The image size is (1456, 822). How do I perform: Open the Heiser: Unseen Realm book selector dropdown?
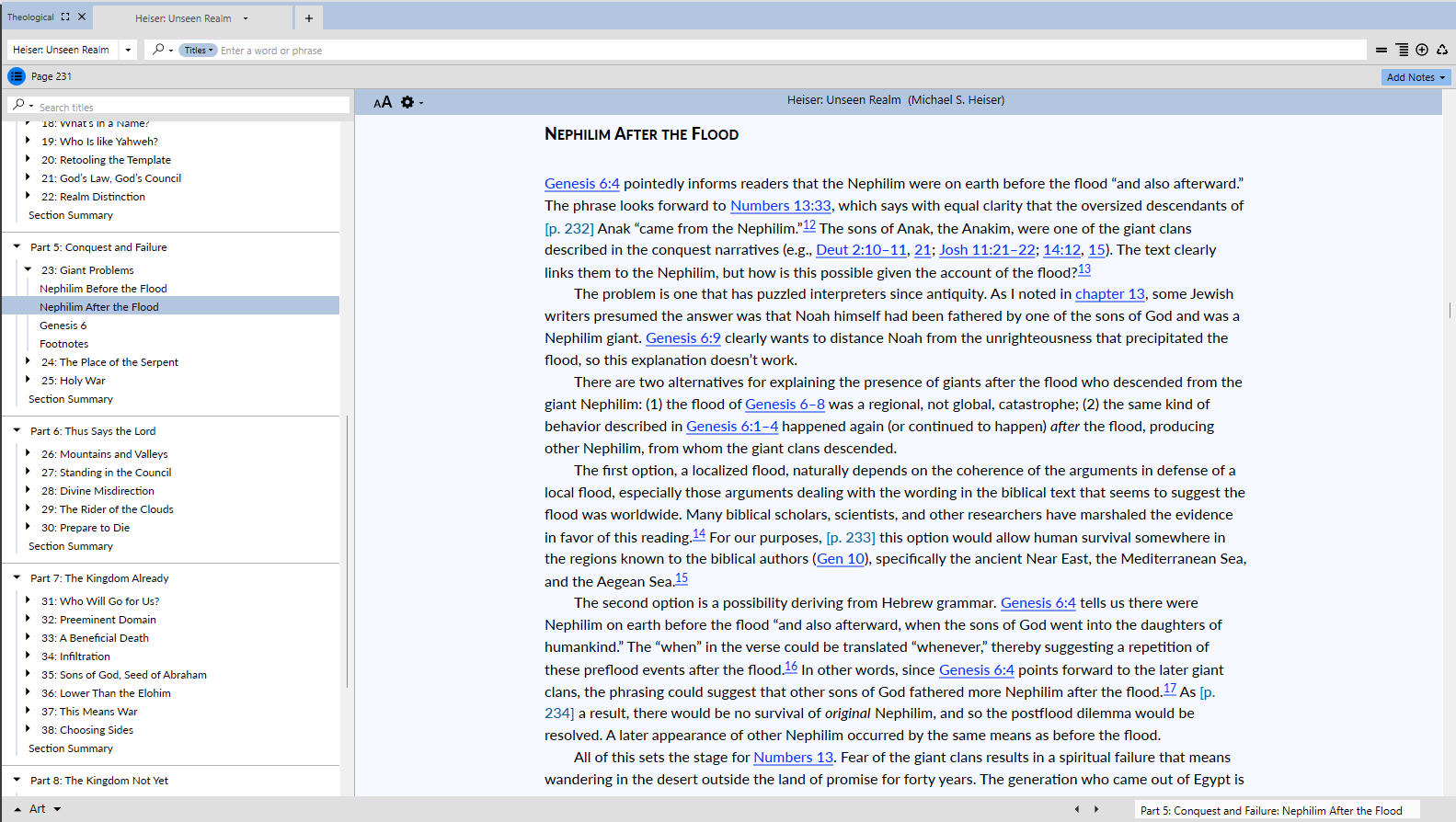(x=128, y=50)
